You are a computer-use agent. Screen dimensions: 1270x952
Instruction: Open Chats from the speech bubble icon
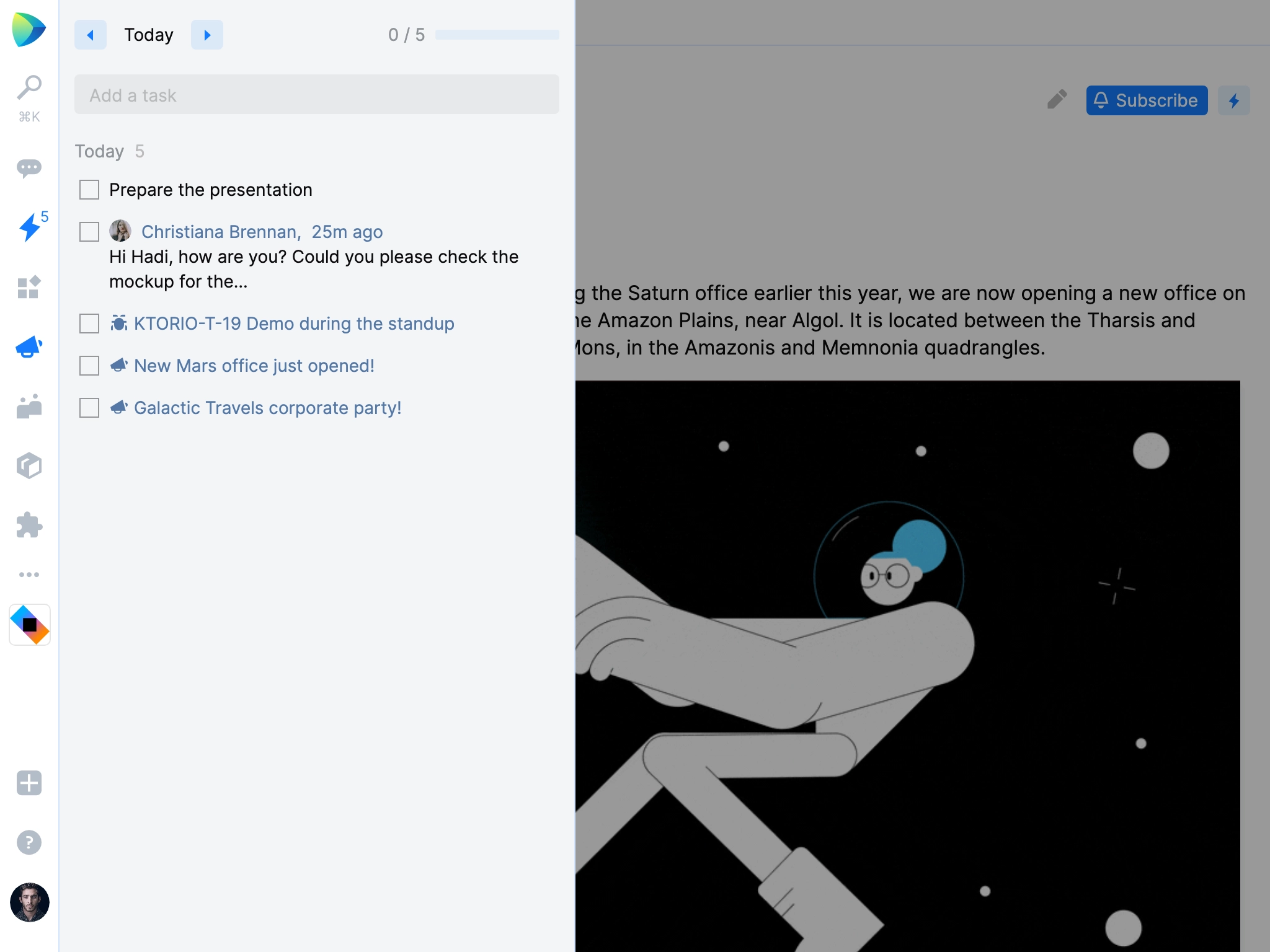pos(29,168)
